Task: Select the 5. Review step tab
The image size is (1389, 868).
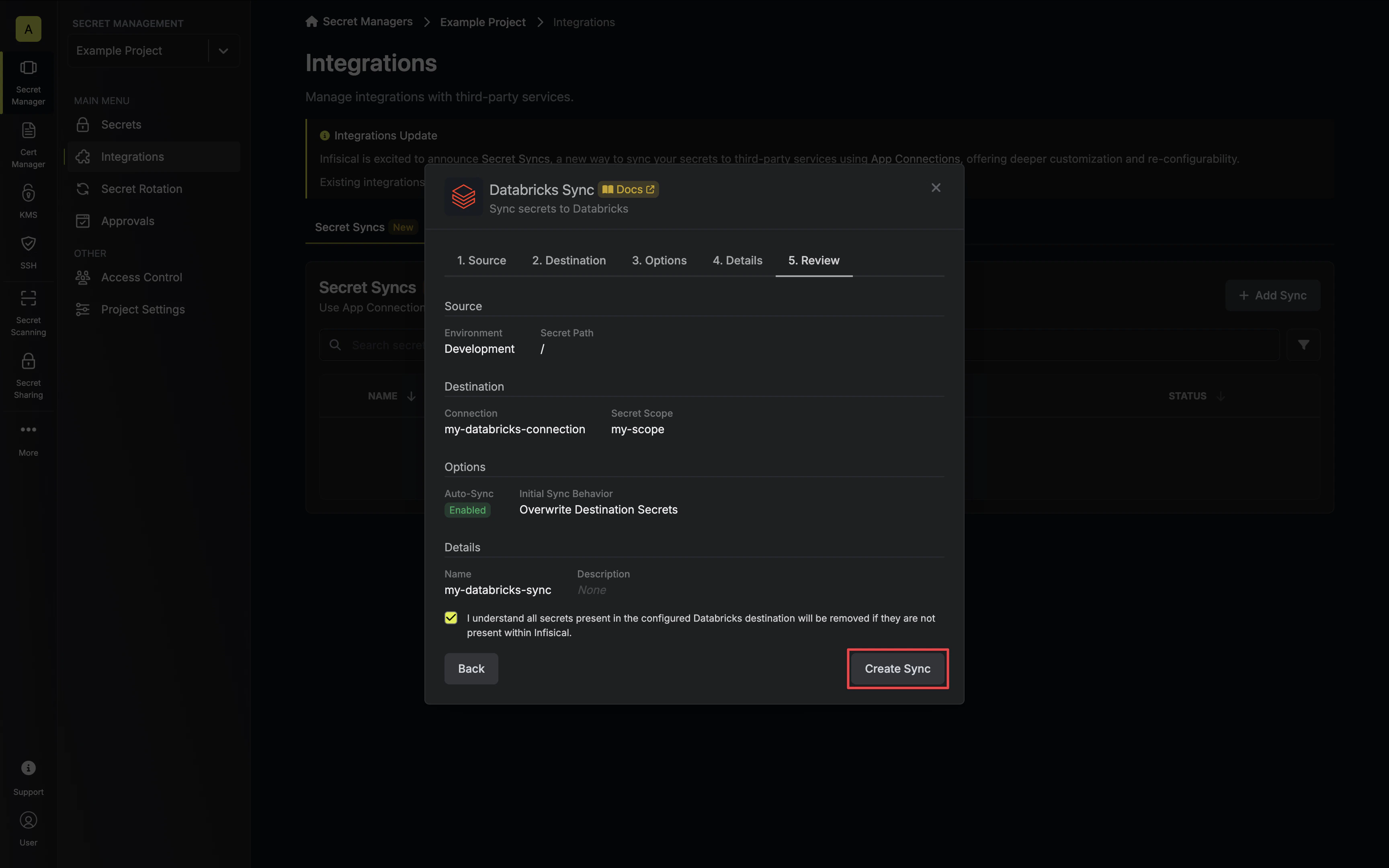Action: click(x=813, y=261)
